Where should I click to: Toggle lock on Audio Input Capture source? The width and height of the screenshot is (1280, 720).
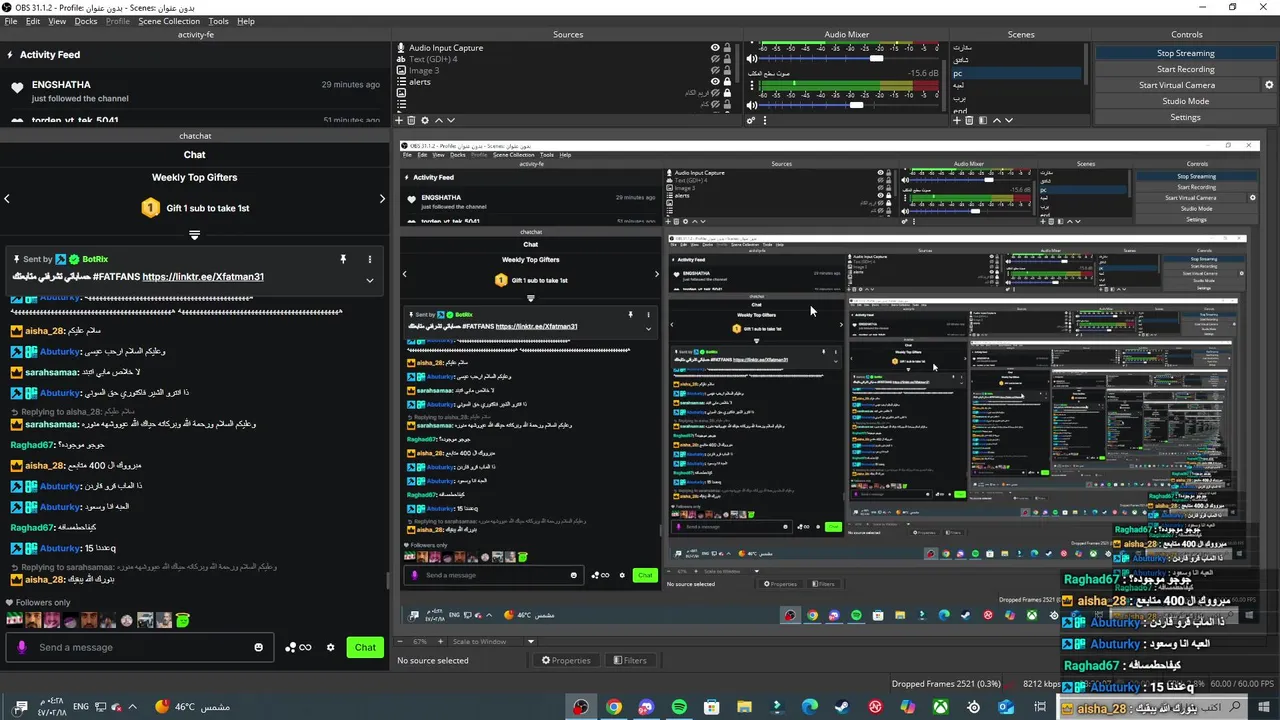coord(727,48)
